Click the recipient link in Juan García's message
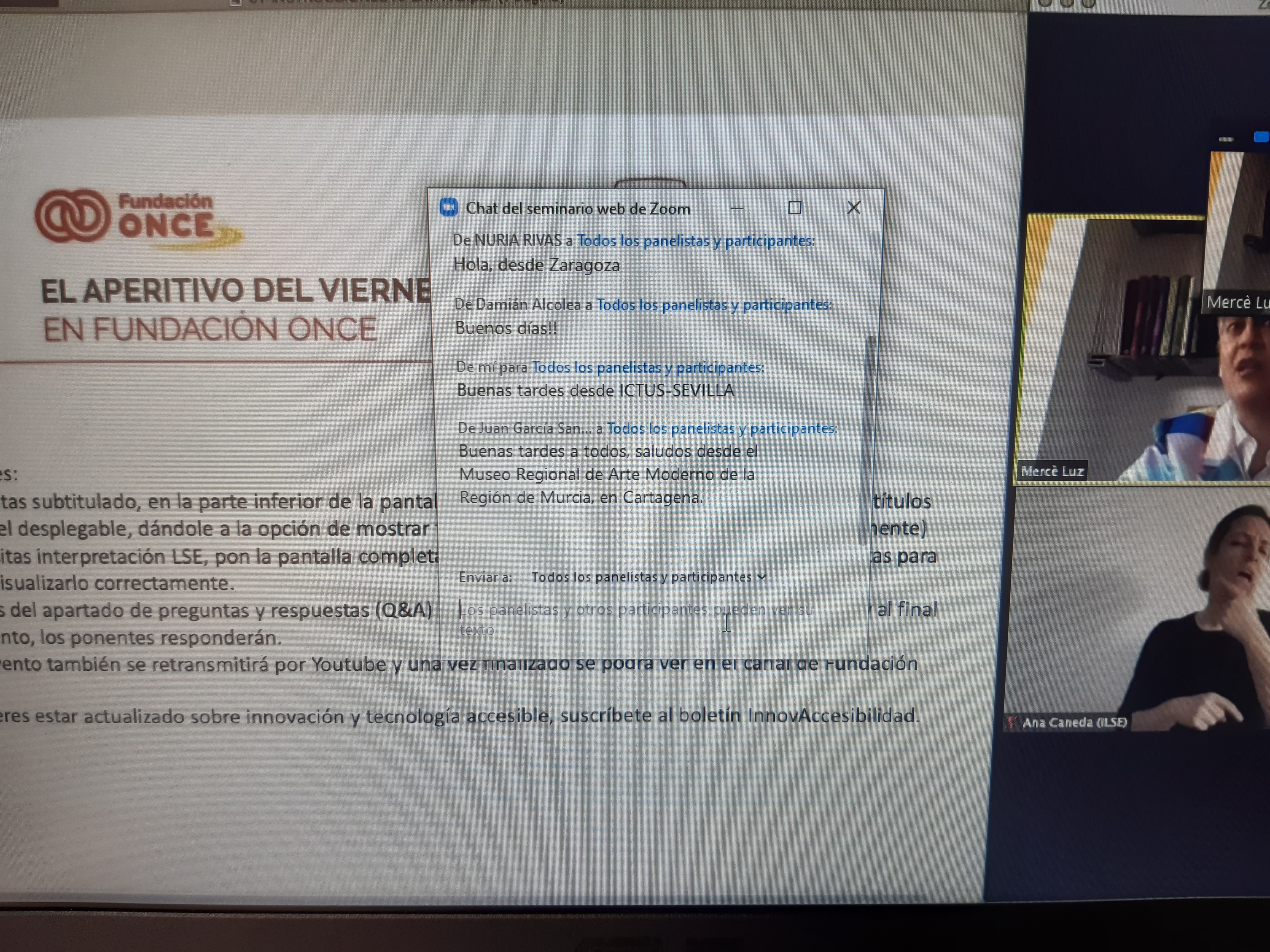This screenshot has height=952, width=1270. (x=722, y=428)
